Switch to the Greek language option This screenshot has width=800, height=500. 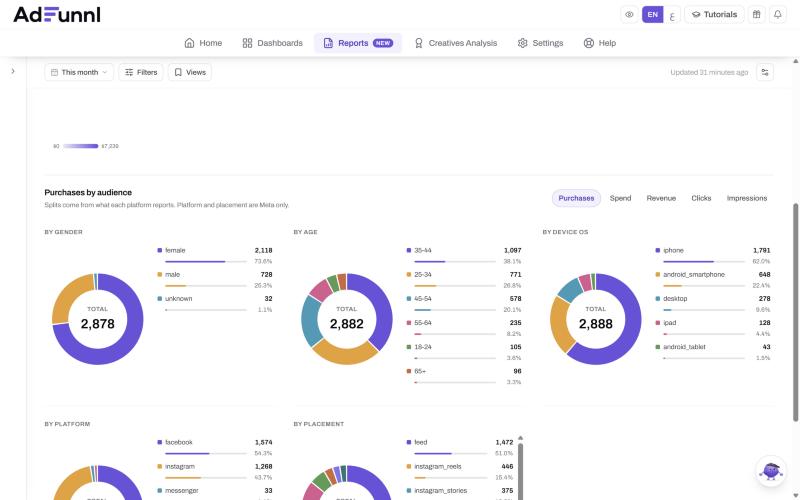click(672, 15)
